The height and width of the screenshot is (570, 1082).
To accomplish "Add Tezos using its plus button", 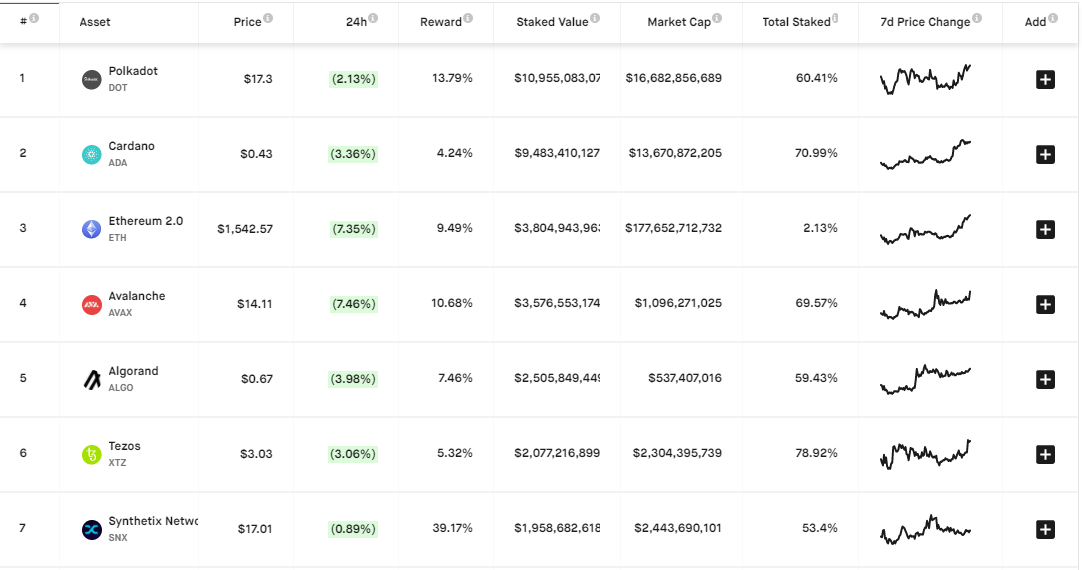I will pos(1045,455).
